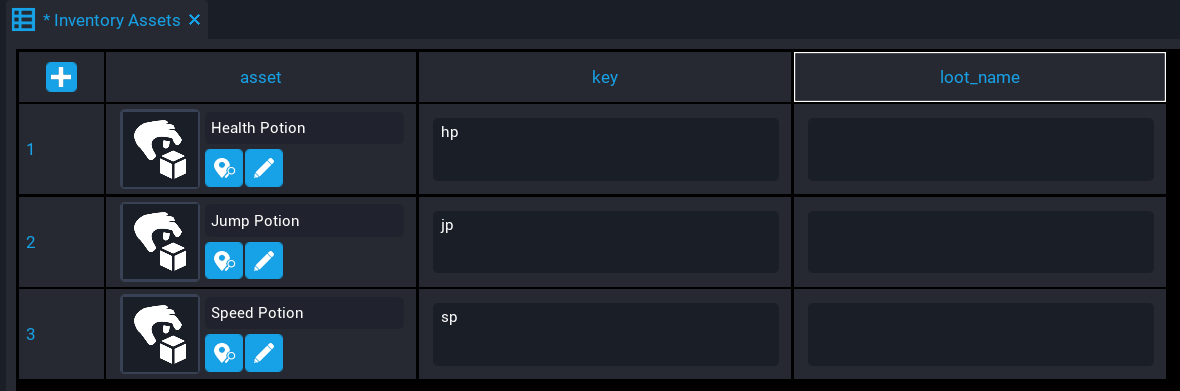This screenshot has height=391, width=1180.
Task: Locate the Health Potion asset with browse icon
Action: pos(224,168)
